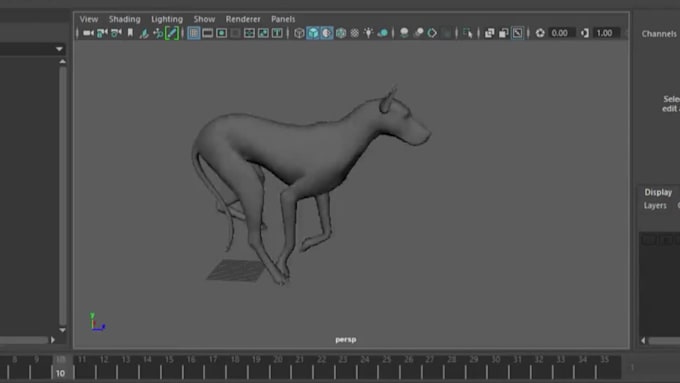Image resolution: width=680 pixels, height=383 pixels.
Task: Open the Panels menu
Action: (283, 19)
